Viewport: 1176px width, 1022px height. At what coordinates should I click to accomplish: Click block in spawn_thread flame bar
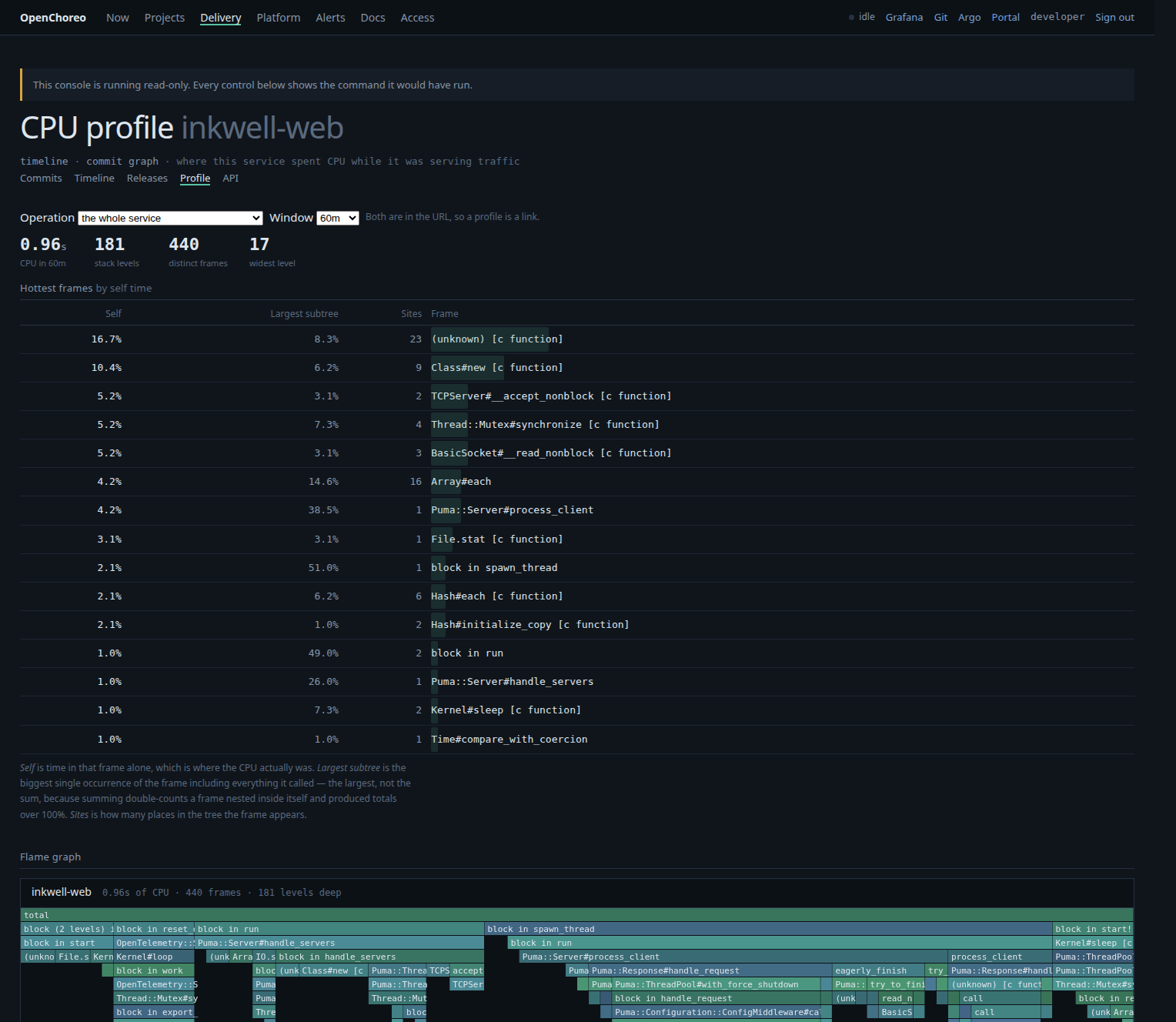[768, 929]
